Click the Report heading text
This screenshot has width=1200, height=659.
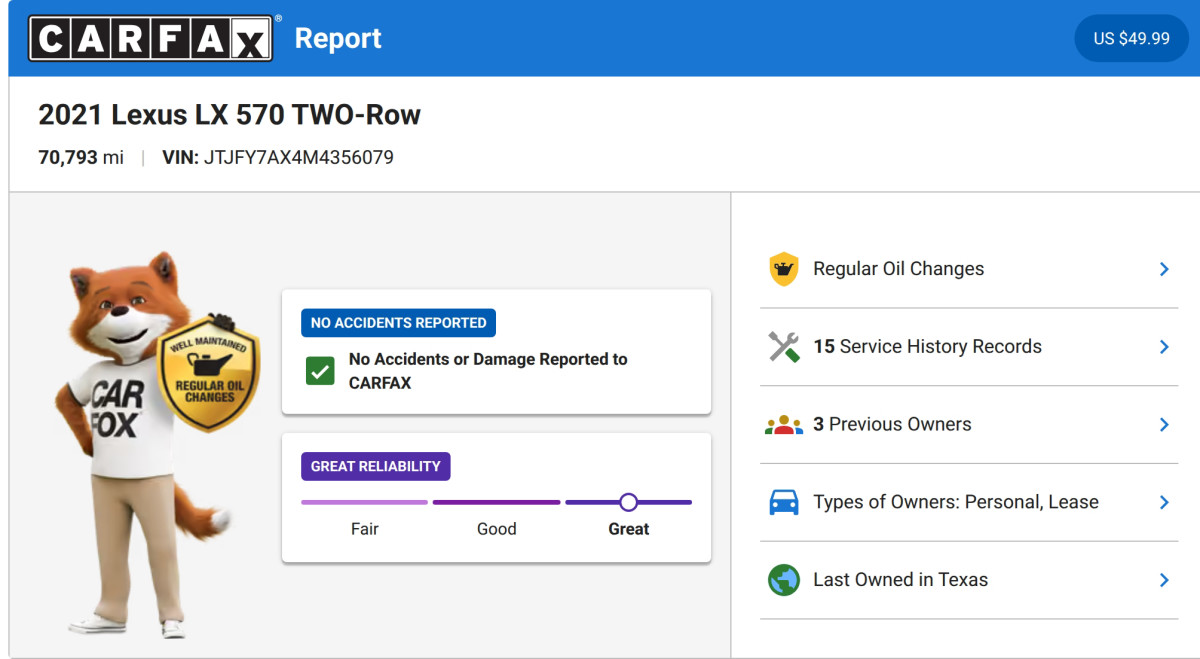pyautogui.click(x=338, y=39)
